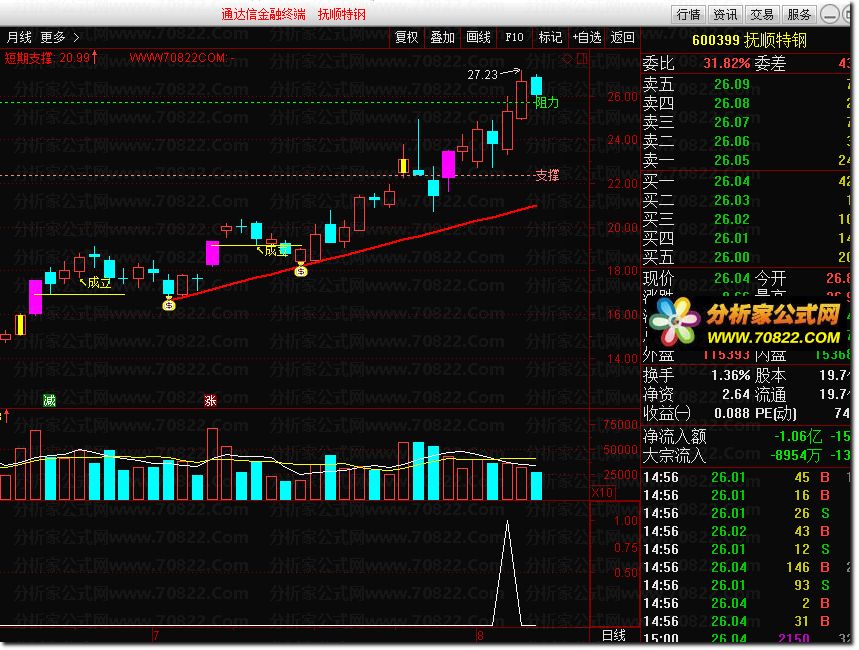Select the 卖一 26.05 ask row
The height and width of the screenshot is (650, 859).
746,160
